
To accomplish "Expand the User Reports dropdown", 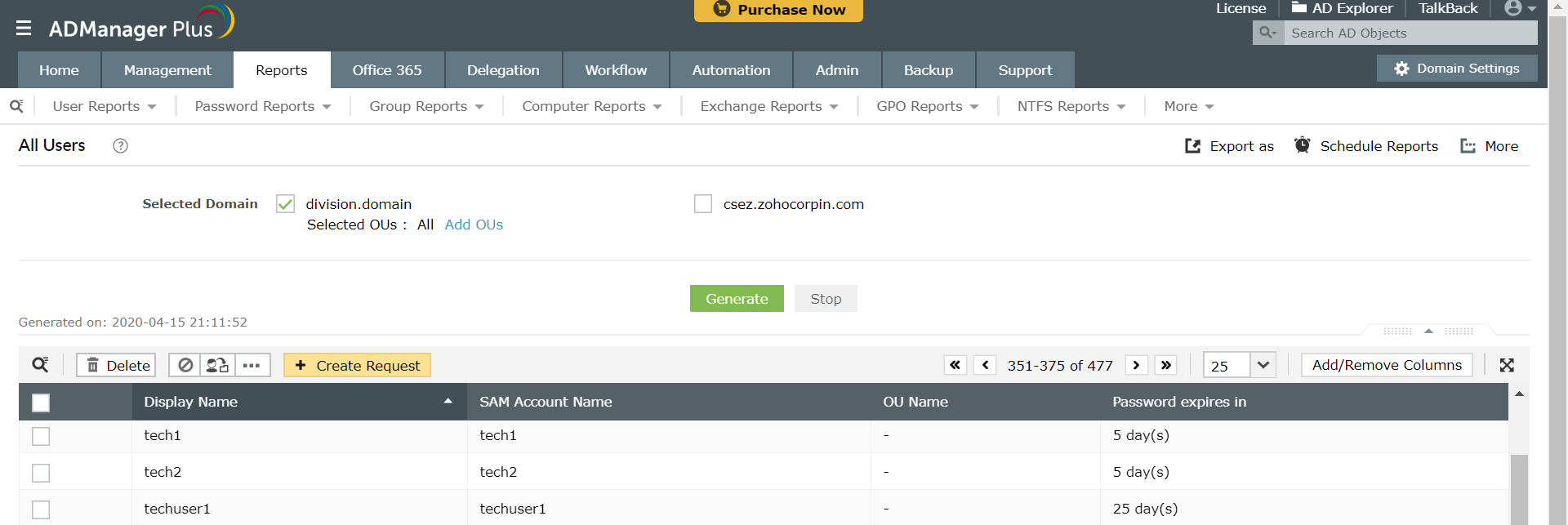I will coord(105,106).
